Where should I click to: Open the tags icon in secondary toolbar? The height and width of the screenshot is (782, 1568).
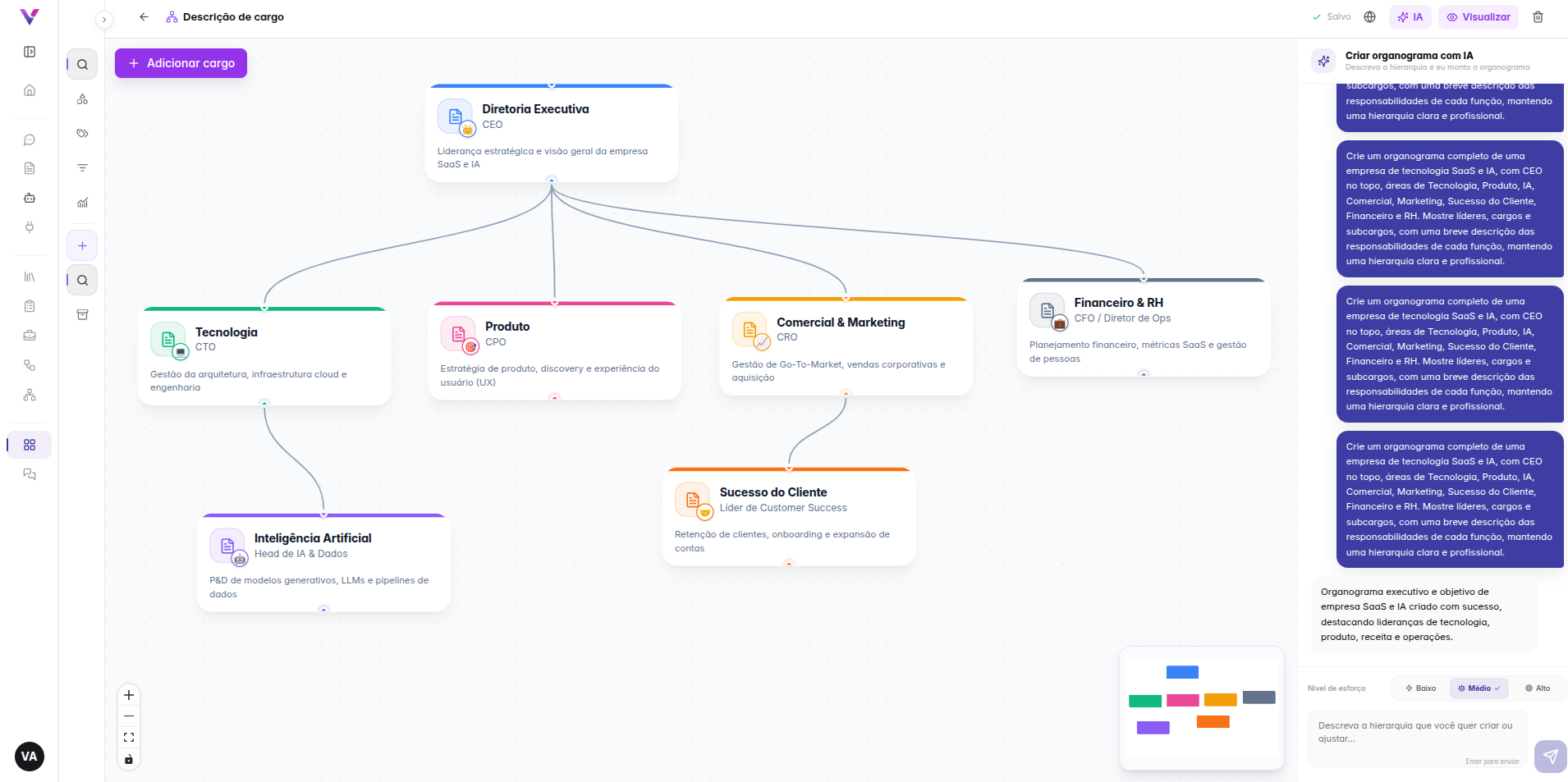tap(82, 133)
